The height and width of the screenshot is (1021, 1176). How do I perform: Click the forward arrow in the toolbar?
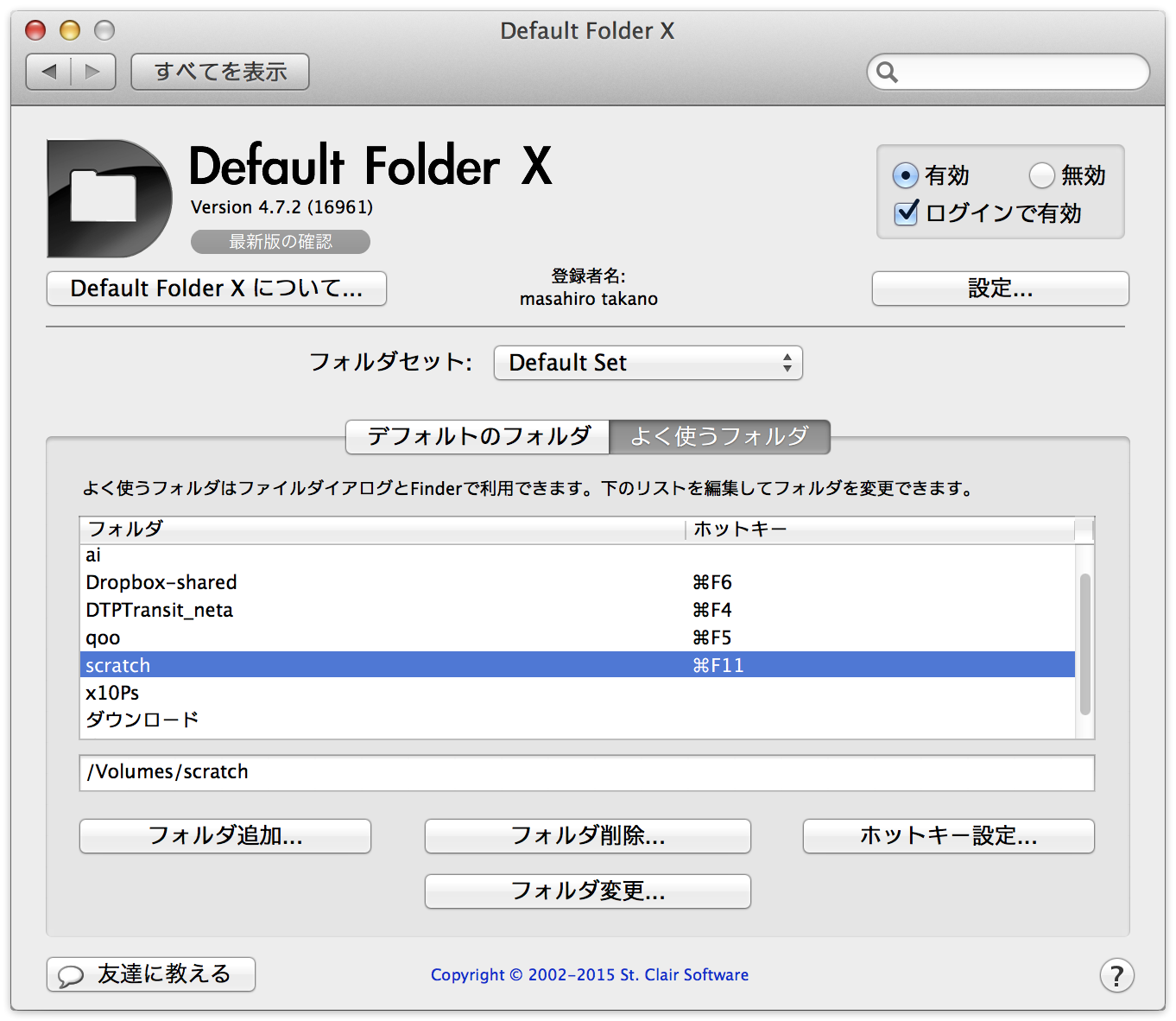[x=93, y=72]
